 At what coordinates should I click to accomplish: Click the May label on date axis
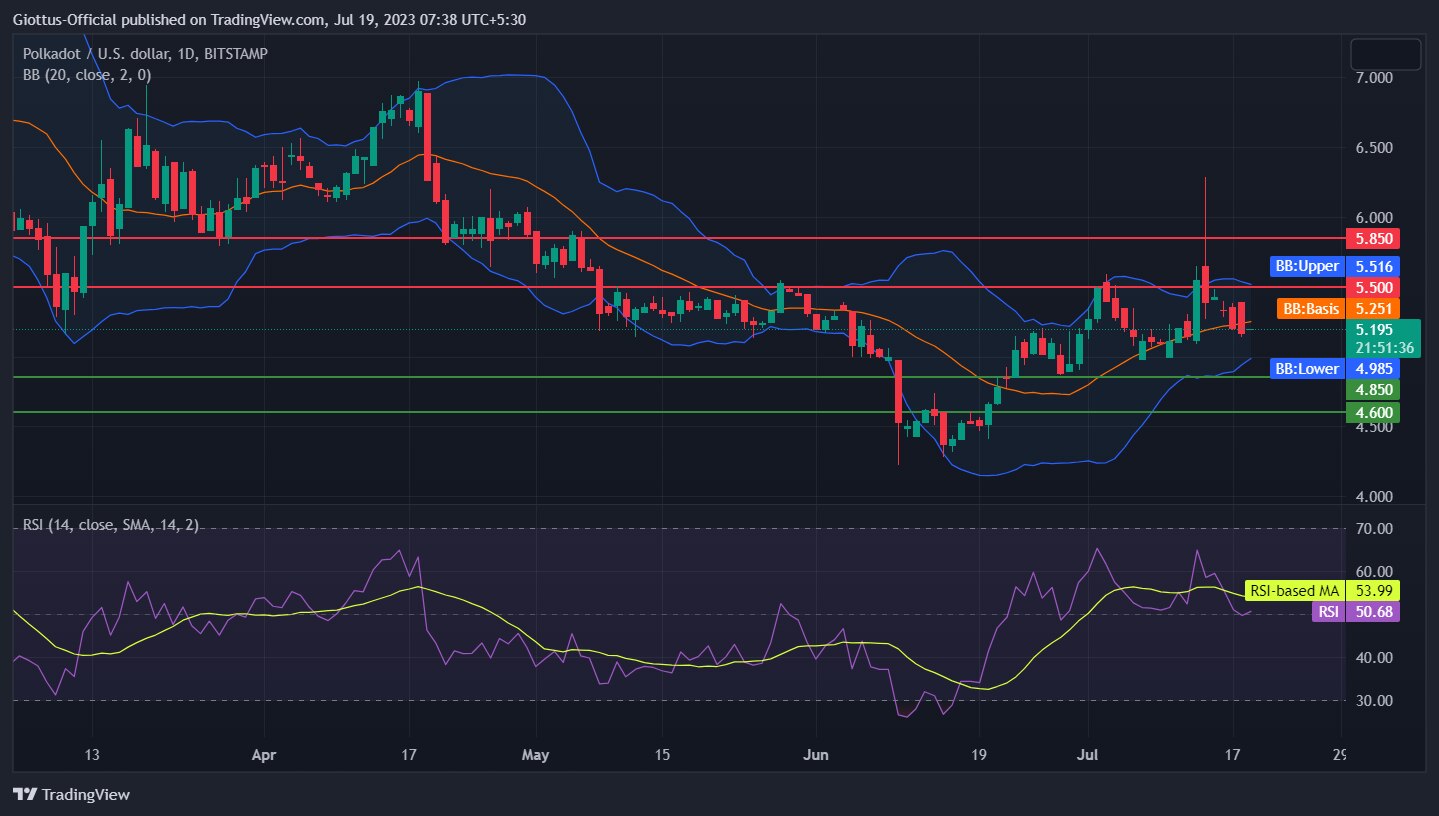click(x=537, y=754)
